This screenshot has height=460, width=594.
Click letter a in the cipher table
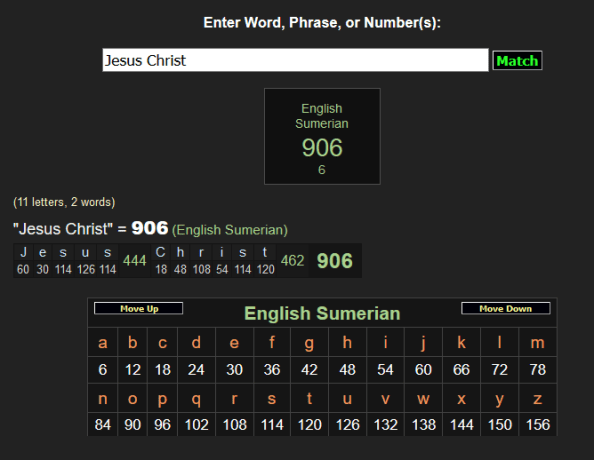103,343
